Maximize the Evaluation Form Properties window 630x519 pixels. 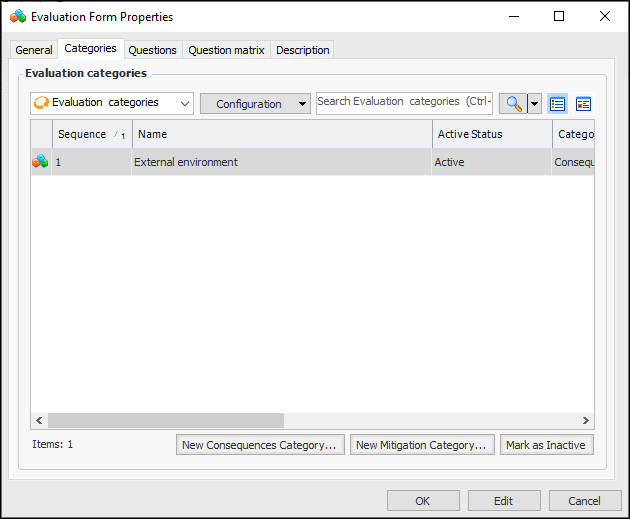point(559,16)
